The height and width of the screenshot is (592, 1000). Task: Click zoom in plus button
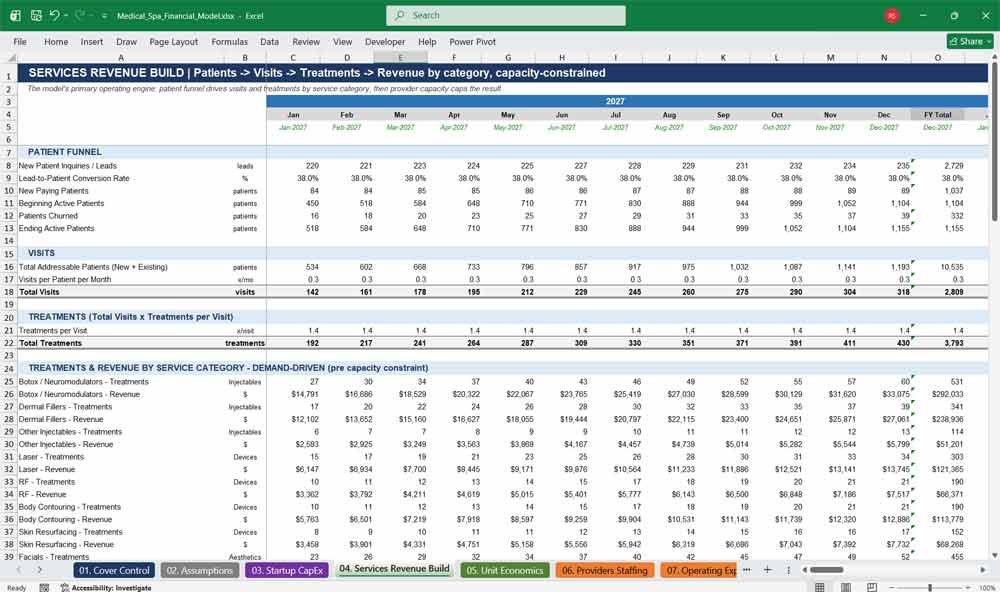(x=969, y=587)
